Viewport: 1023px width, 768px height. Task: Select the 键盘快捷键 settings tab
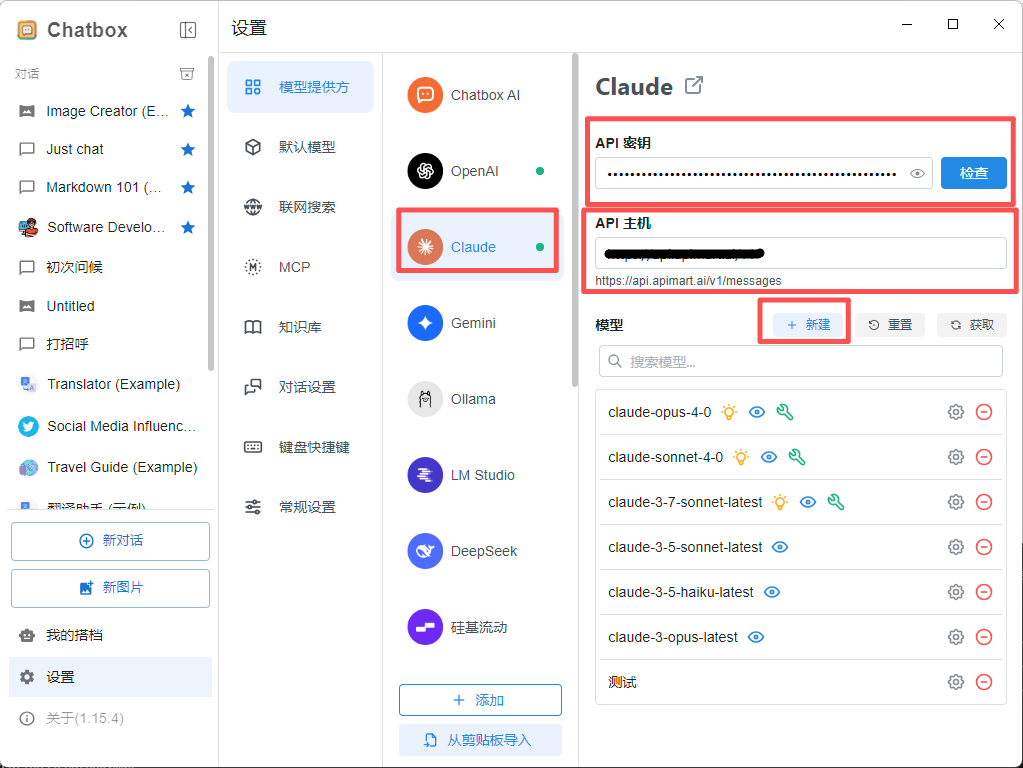tap(300, 447)
